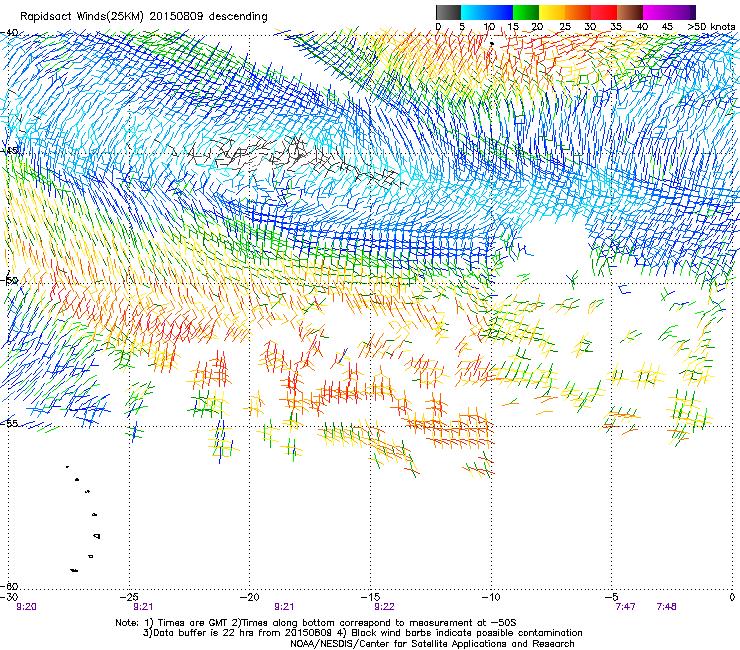The image size is (740, 650).
Task: Click the red 30-35 knots legend swatch
Action: [604, 12]
